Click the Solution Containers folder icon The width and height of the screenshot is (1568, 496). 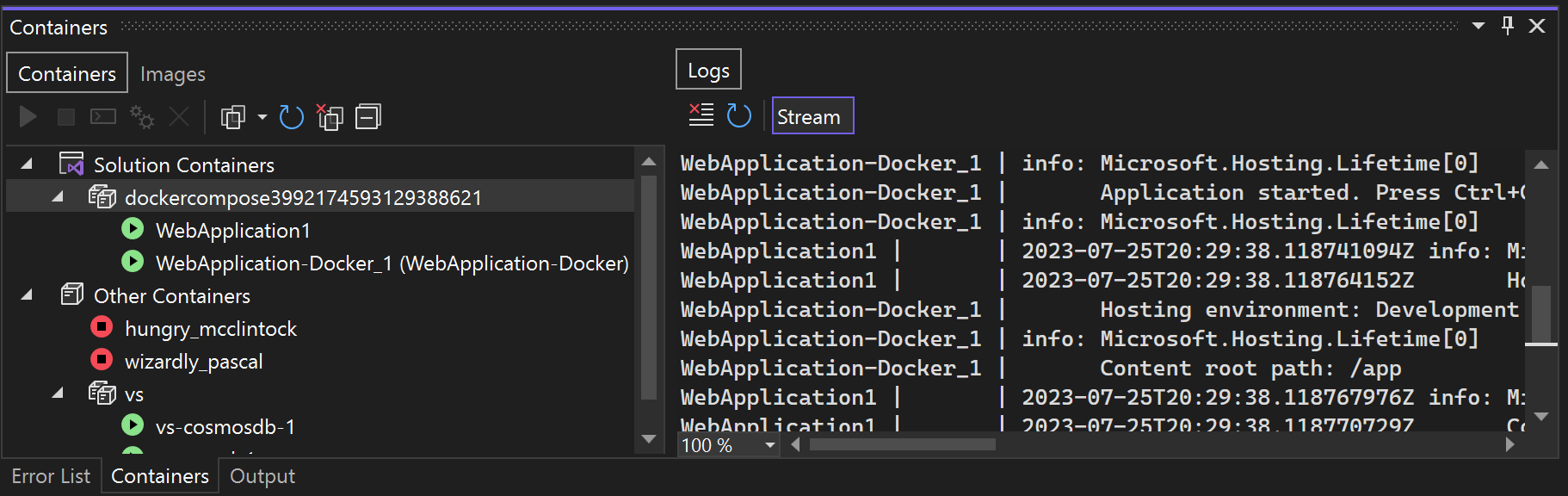coord(71,163)
